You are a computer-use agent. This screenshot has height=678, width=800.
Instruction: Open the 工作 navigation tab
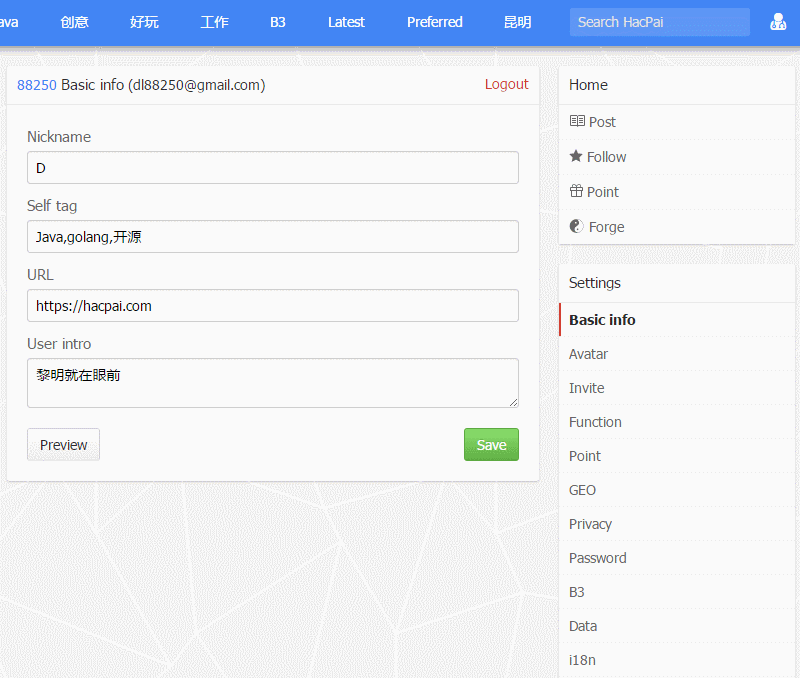pyautogui.click(x=214, y=22)
